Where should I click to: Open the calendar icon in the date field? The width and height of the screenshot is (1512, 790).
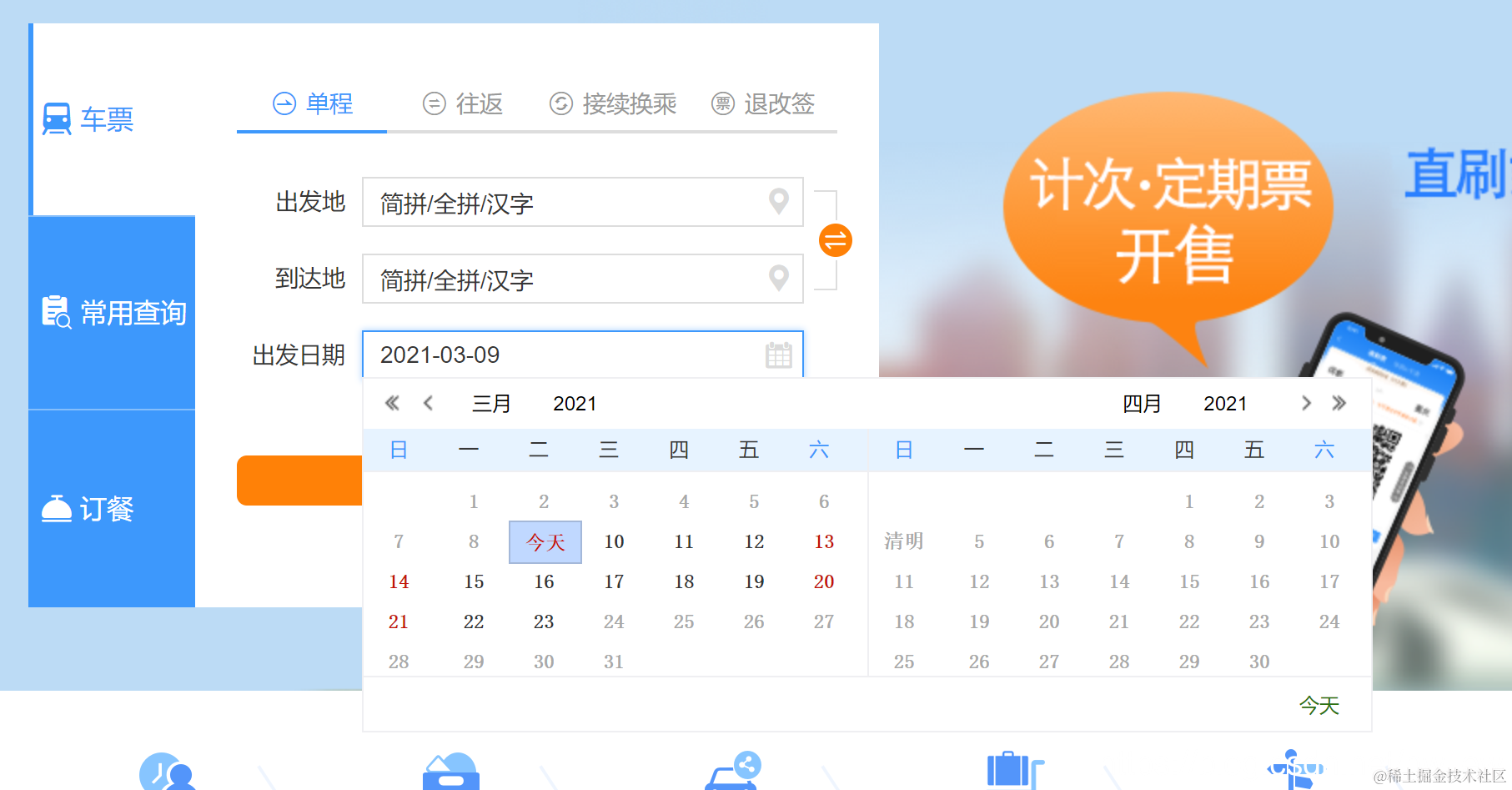(778, 355)
